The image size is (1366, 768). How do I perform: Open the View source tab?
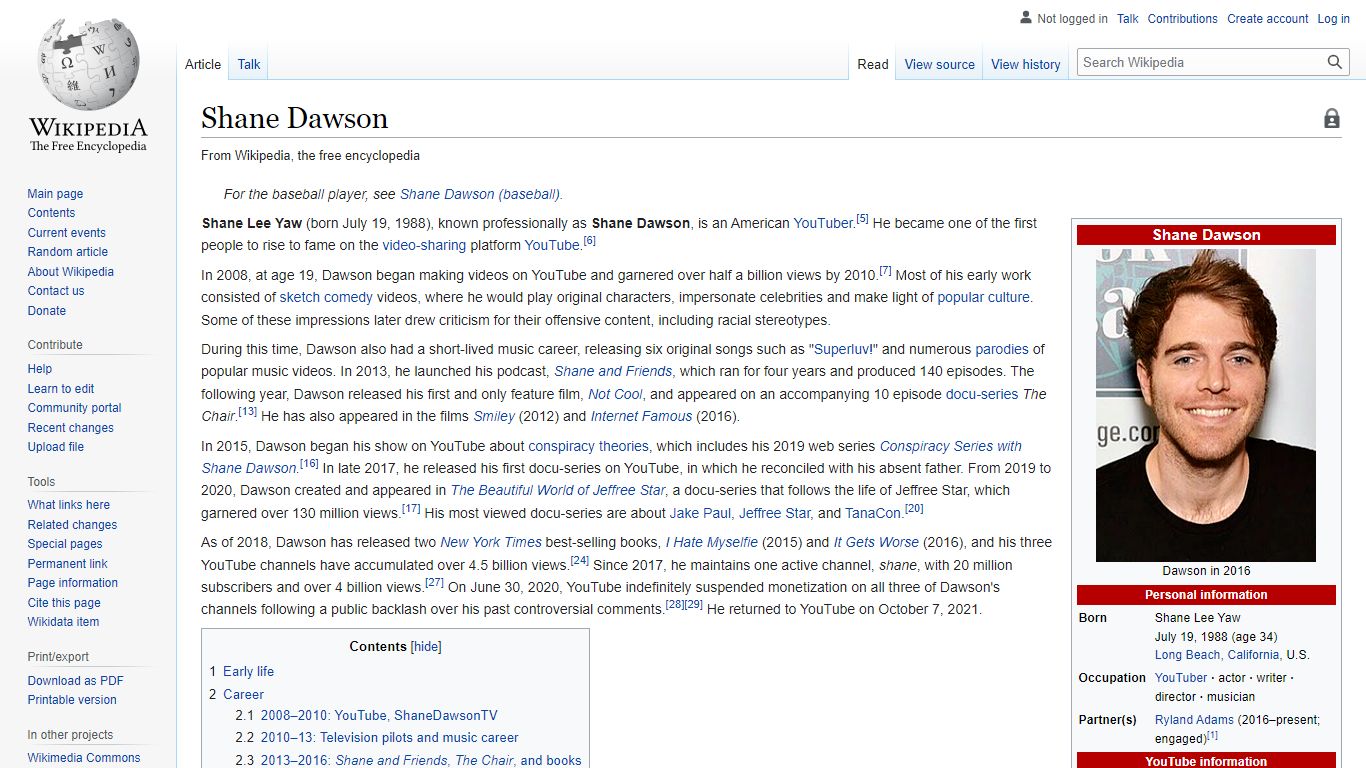pyautogui.click(x=940, y=64)
